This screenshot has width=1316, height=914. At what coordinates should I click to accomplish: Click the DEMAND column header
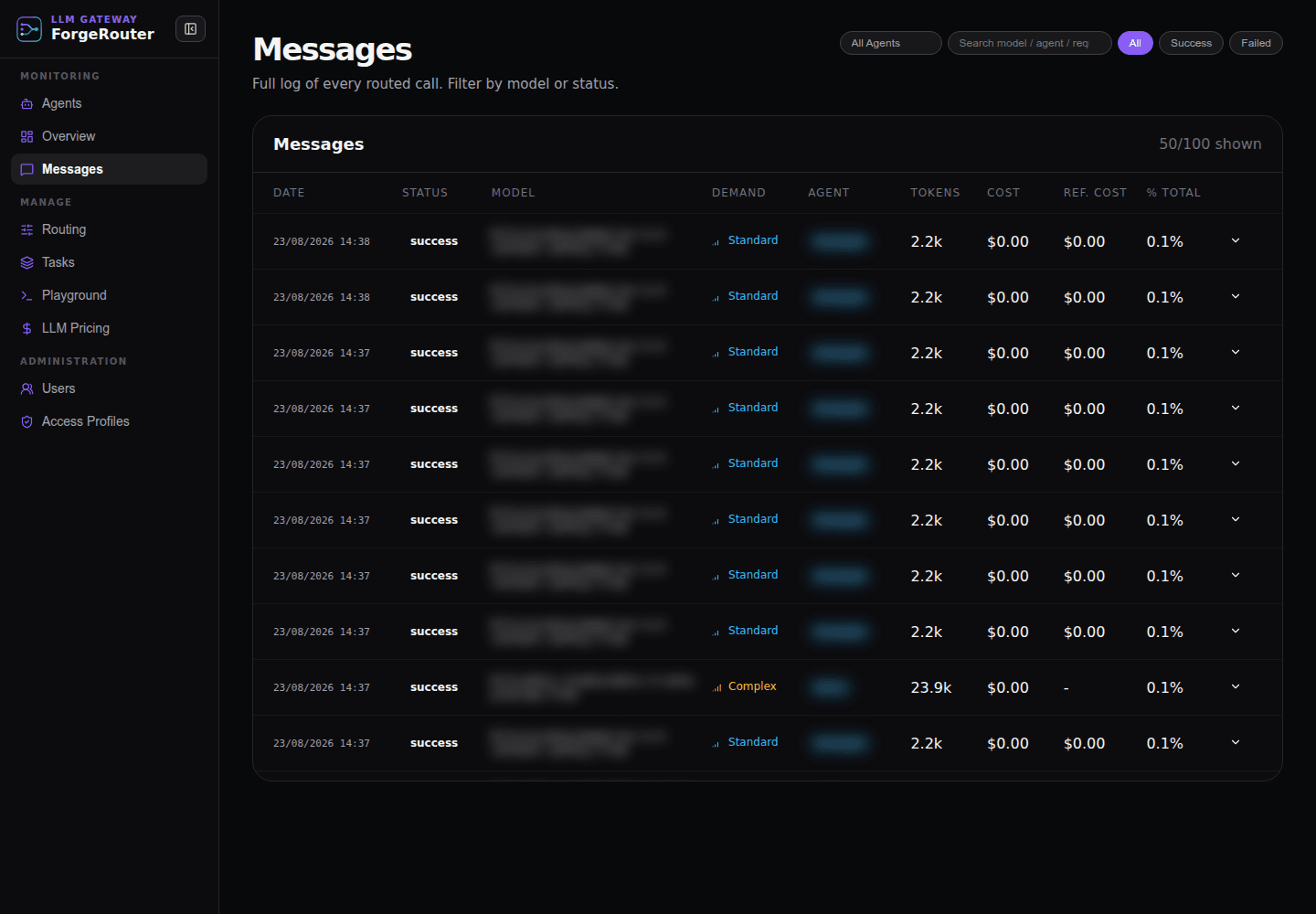(738, 193)
